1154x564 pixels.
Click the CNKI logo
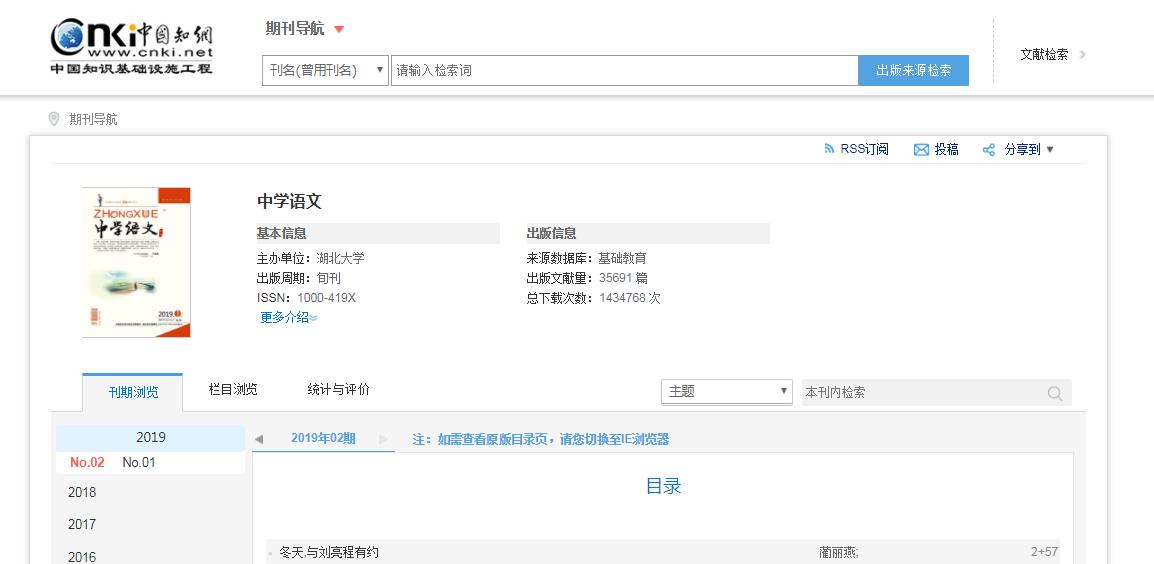[x=132, y=46]
